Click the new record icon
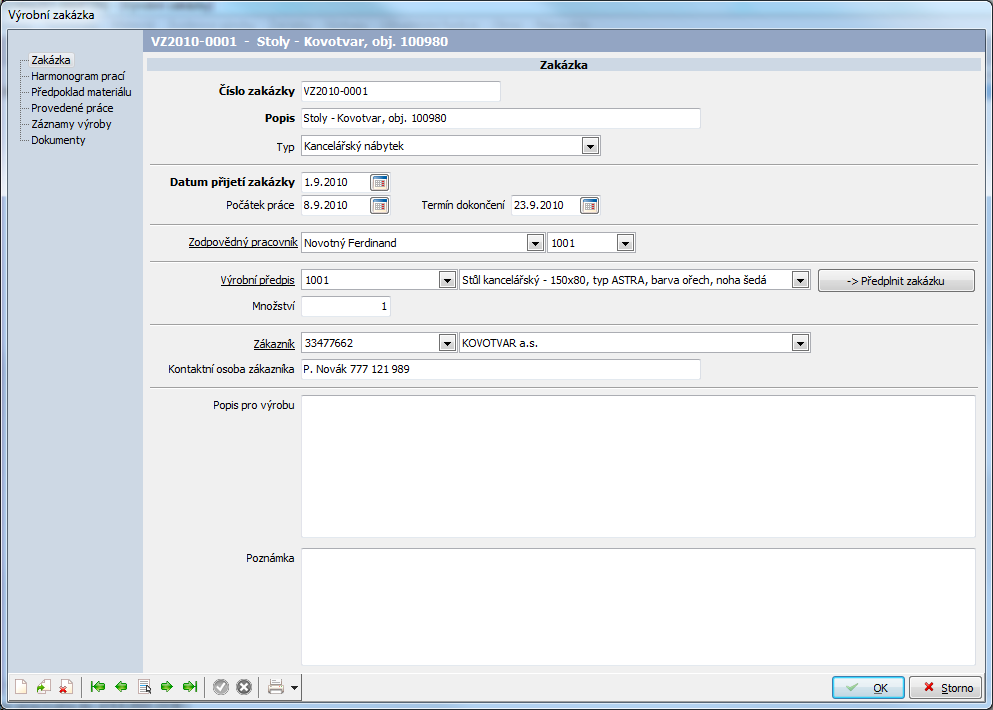Viewport: 993px width, 710px height. pyautogui.click(x=21, y=687)
